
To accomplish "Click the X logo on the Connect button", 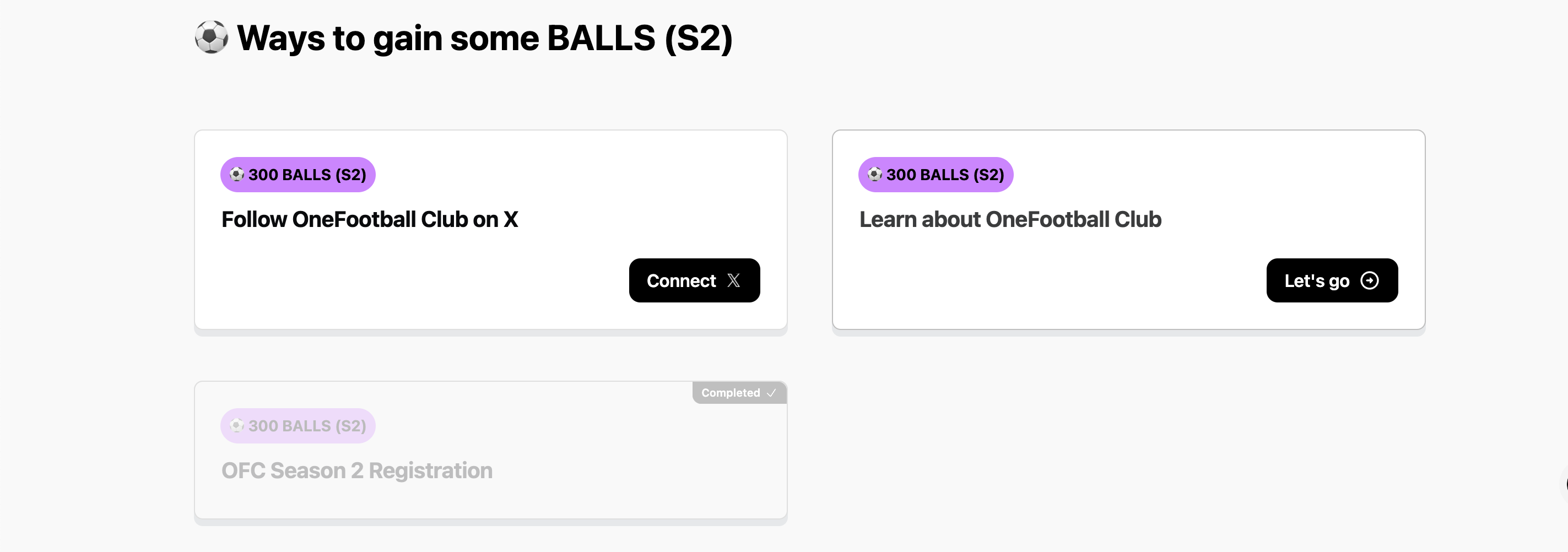I will click(x=733, y=280).
